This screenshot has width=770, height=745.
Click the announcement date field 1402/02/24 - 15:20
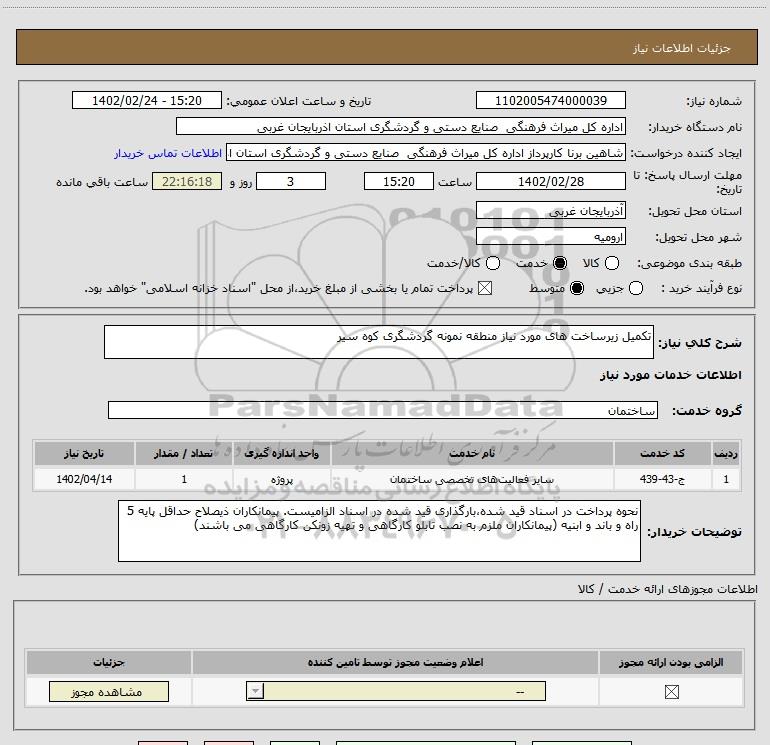(x=146, y=100)
